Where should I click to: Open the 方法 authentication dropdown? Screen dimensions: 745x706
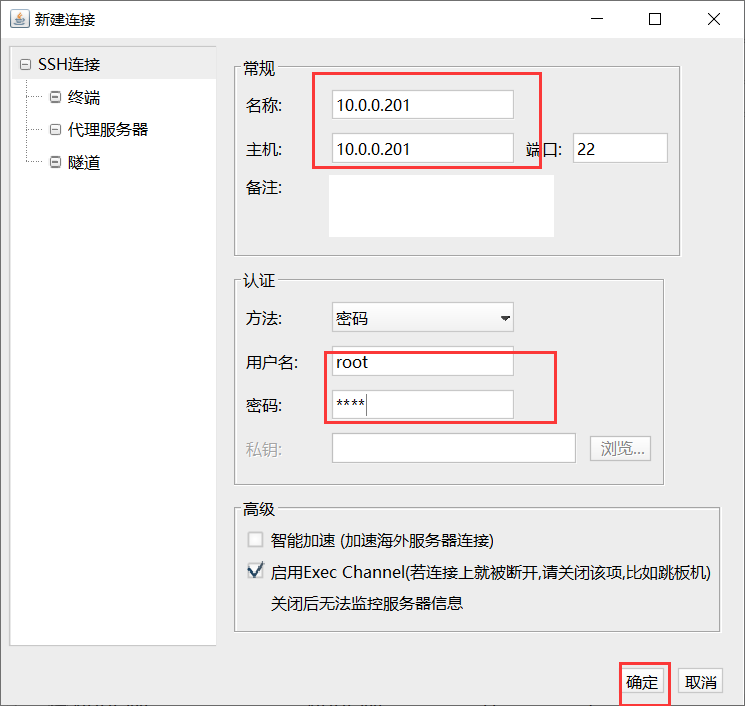click(422, 317)
